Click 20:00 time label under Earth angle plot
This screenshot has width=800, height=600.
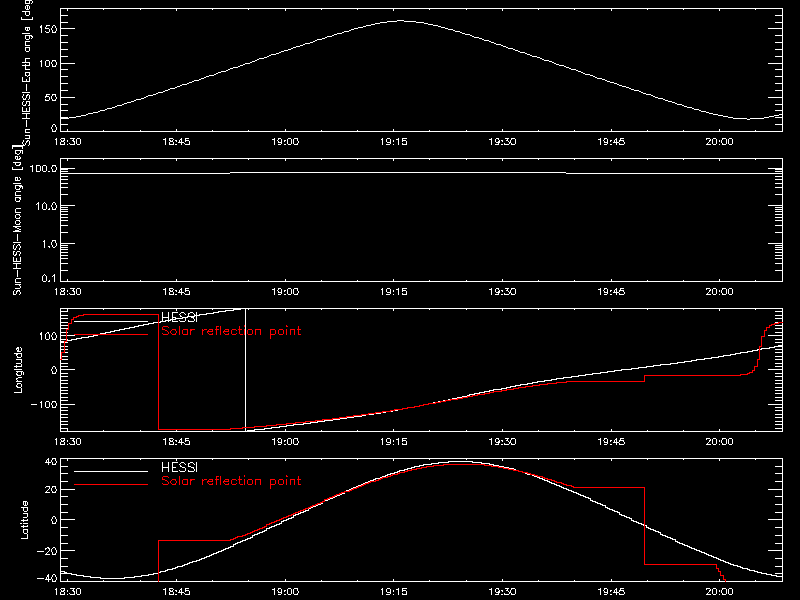click(x=719, y=141)
